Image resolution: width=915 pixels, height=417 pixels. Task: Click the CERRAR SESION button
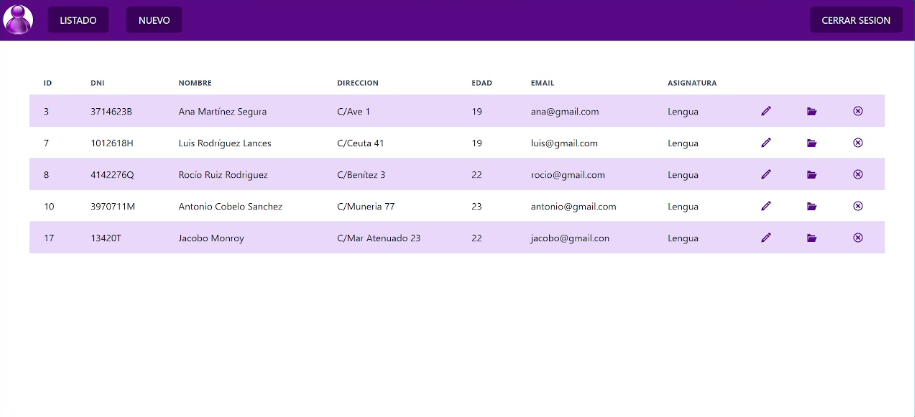pyautogui.click(x=856, y=20)
